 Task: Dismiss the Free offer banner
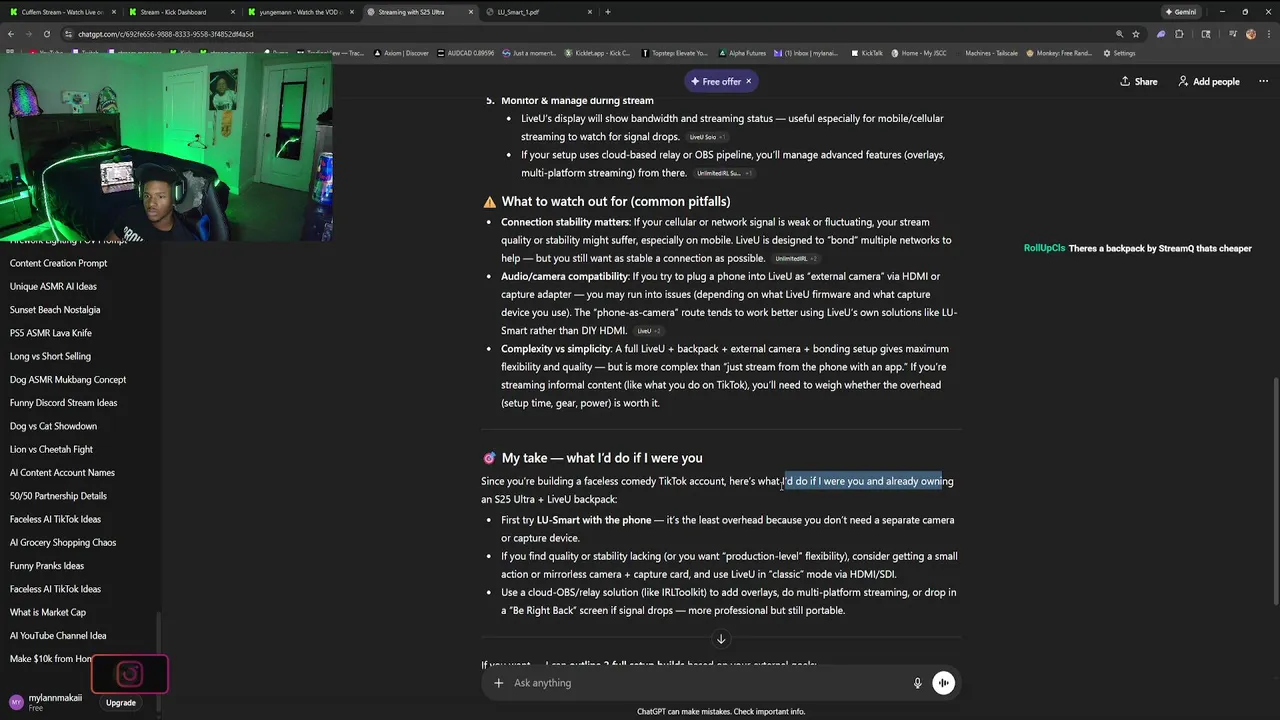tap(748, 81)
